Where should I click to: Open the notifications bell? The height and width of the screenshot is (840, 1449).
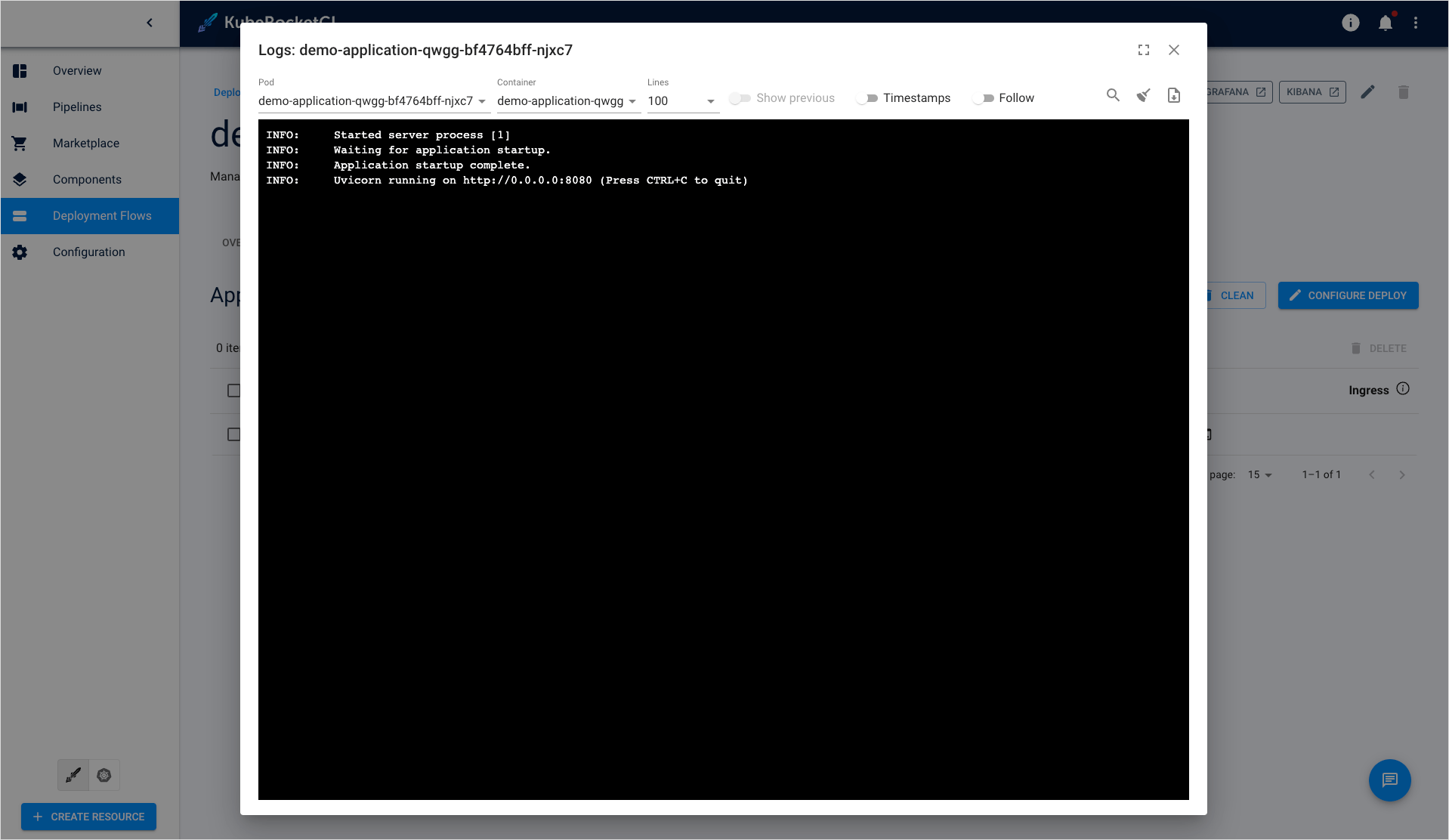click(1385, 23)
